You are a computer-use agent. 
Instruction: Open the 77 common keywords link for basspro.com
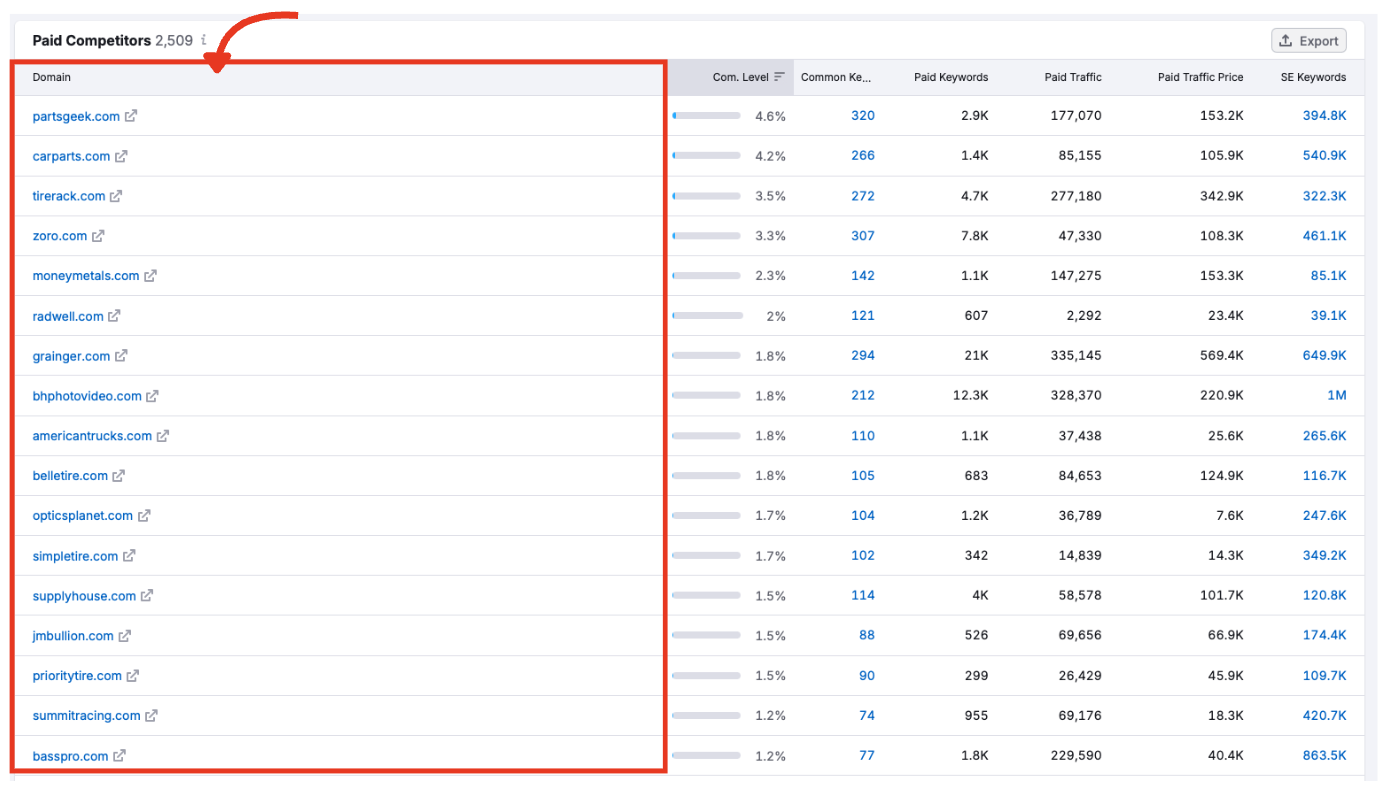[x=866, y=756]
